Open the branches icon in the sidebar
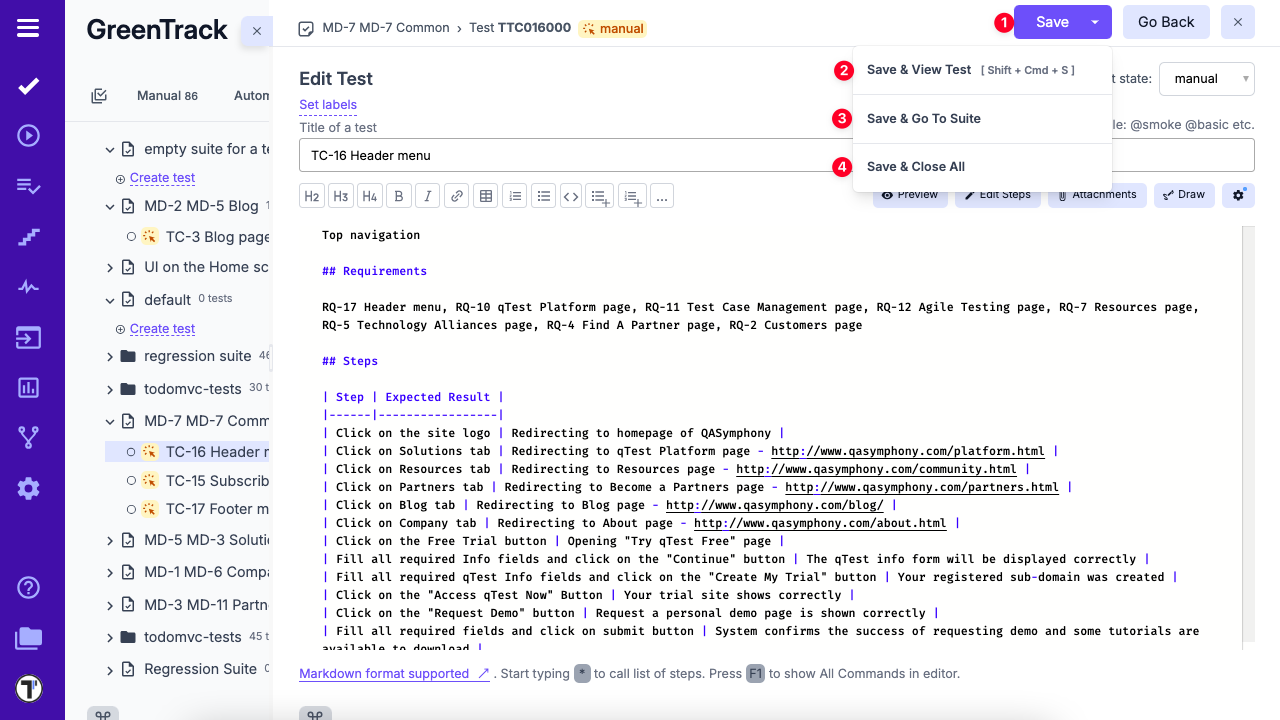The image size is (1280, 720). click(28, 437)
